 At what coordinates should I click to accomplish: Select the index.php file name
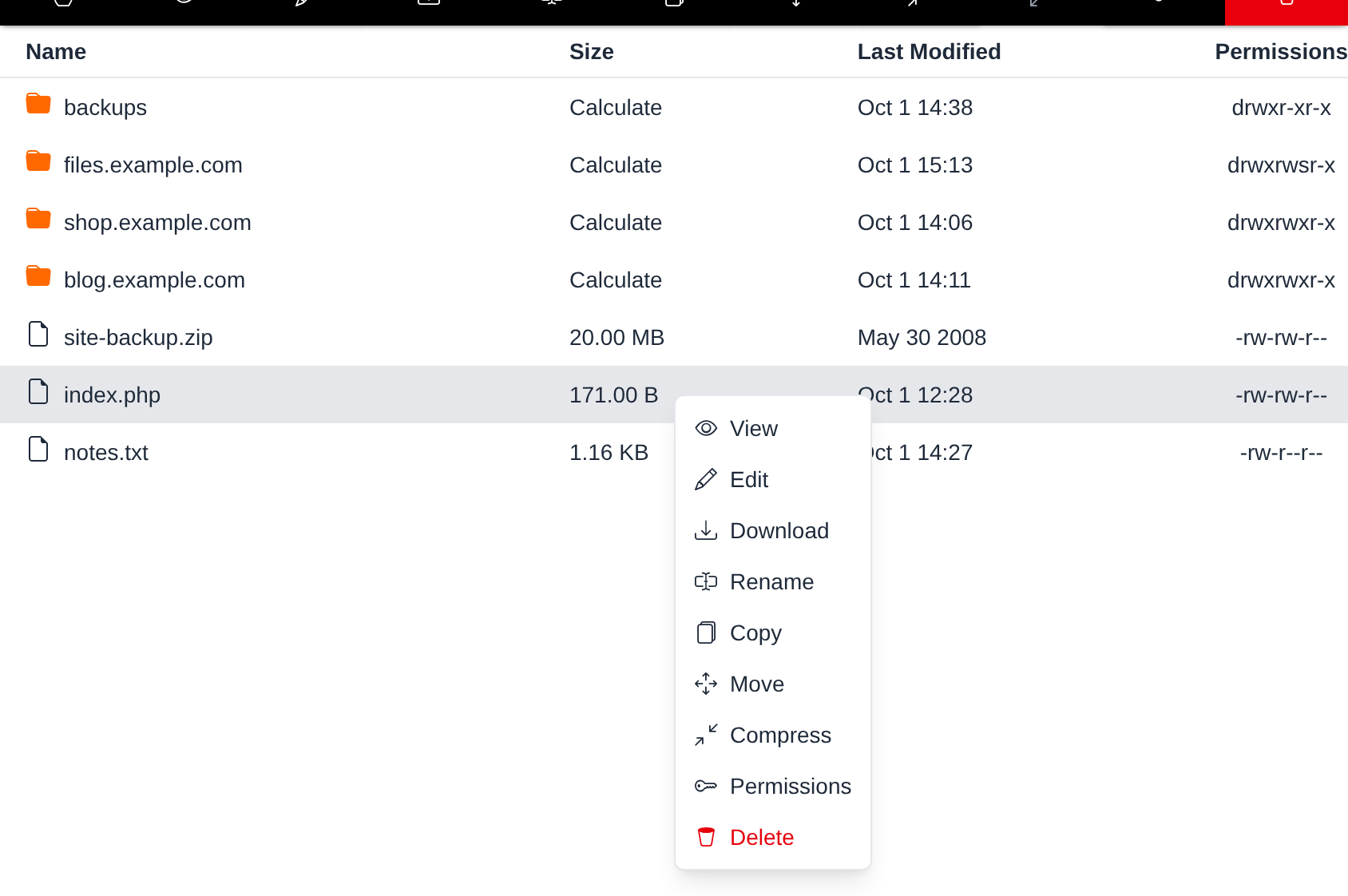coord(112,394)
